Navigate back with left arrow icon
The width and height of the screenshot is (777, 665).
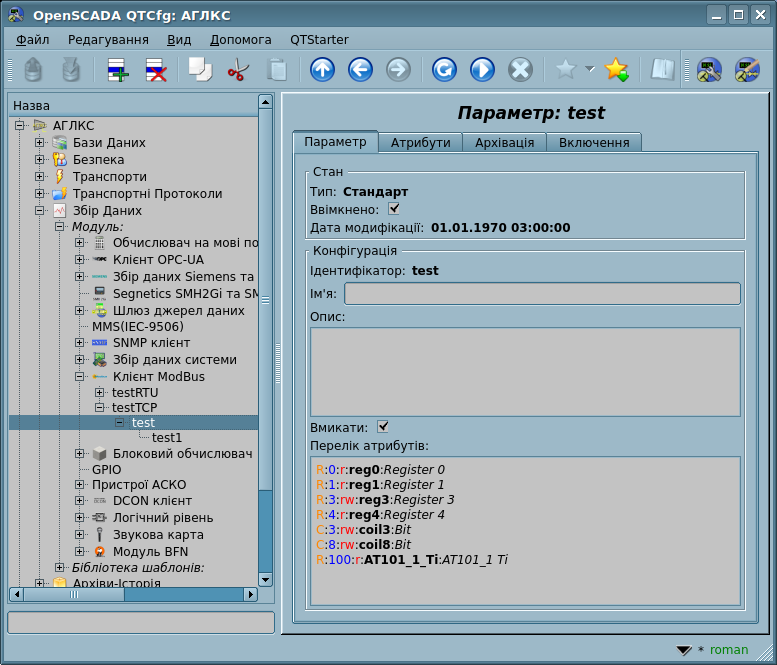coord(360,69)
